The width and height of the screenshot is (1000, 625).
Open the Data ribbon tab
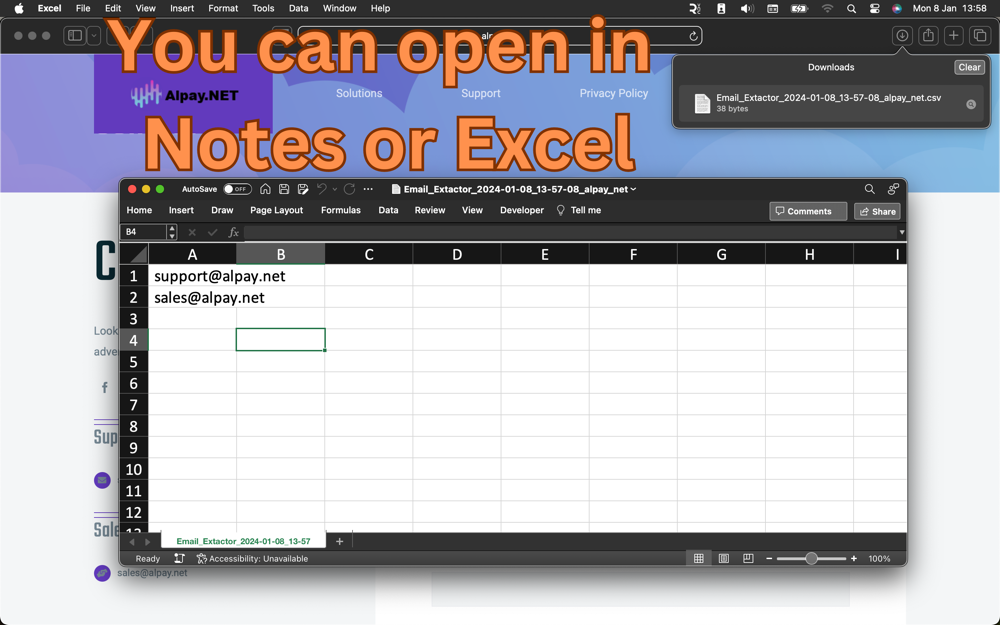[x=388, y=210]
